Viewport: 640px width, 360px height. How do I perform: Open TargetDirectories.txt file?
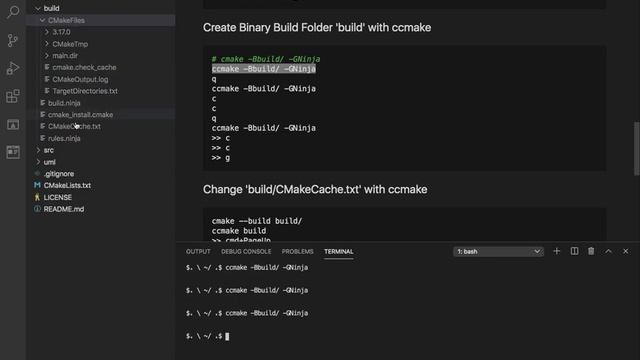[85, 91]
